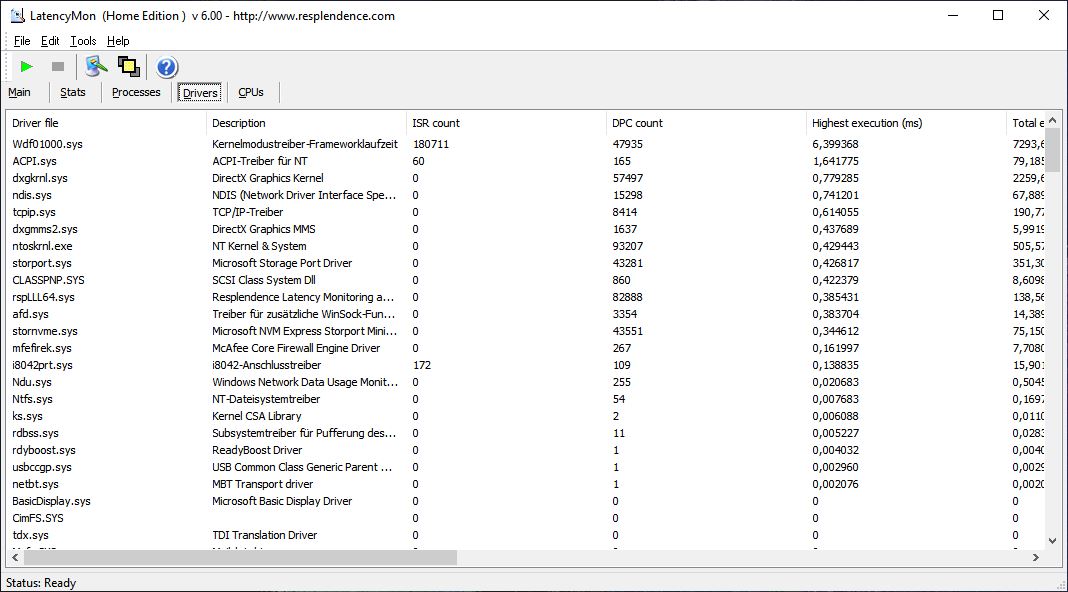This screenshot has height=592, width=1068.
Task: Select the Wdf01000.sys driver row
Action: (47, 144)
